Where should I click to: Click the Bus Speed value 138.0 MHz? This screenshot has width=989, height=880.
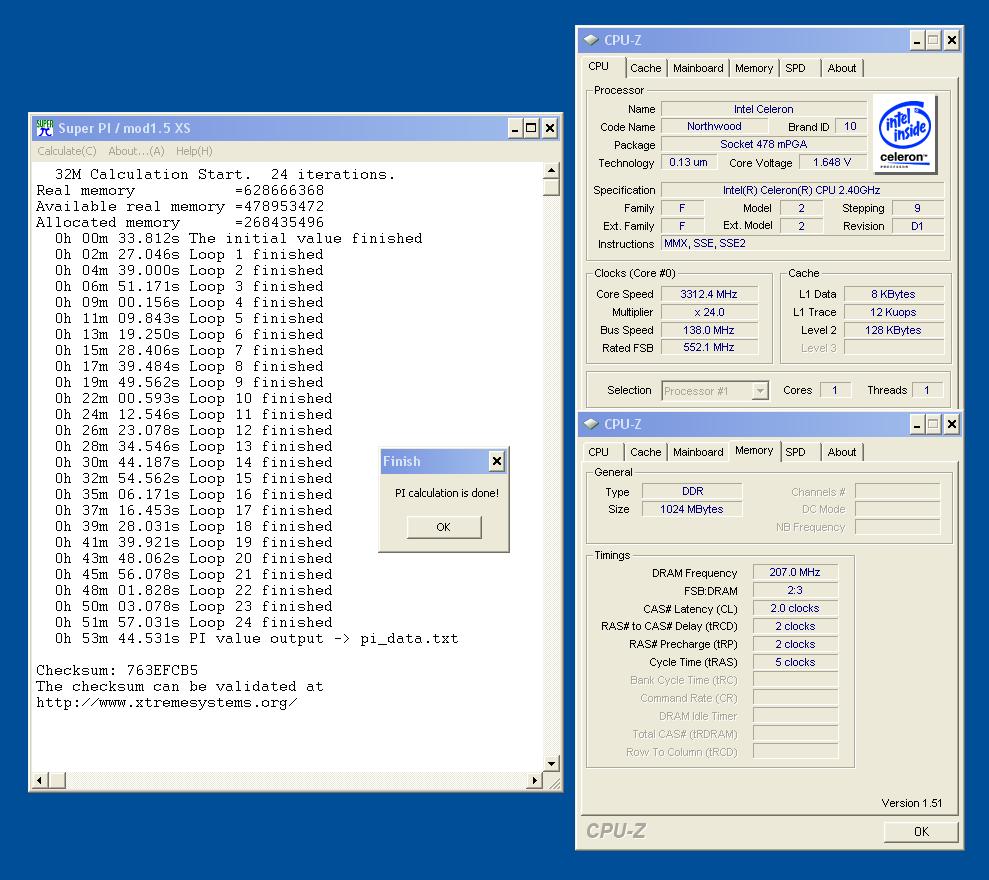pos(709,330)
